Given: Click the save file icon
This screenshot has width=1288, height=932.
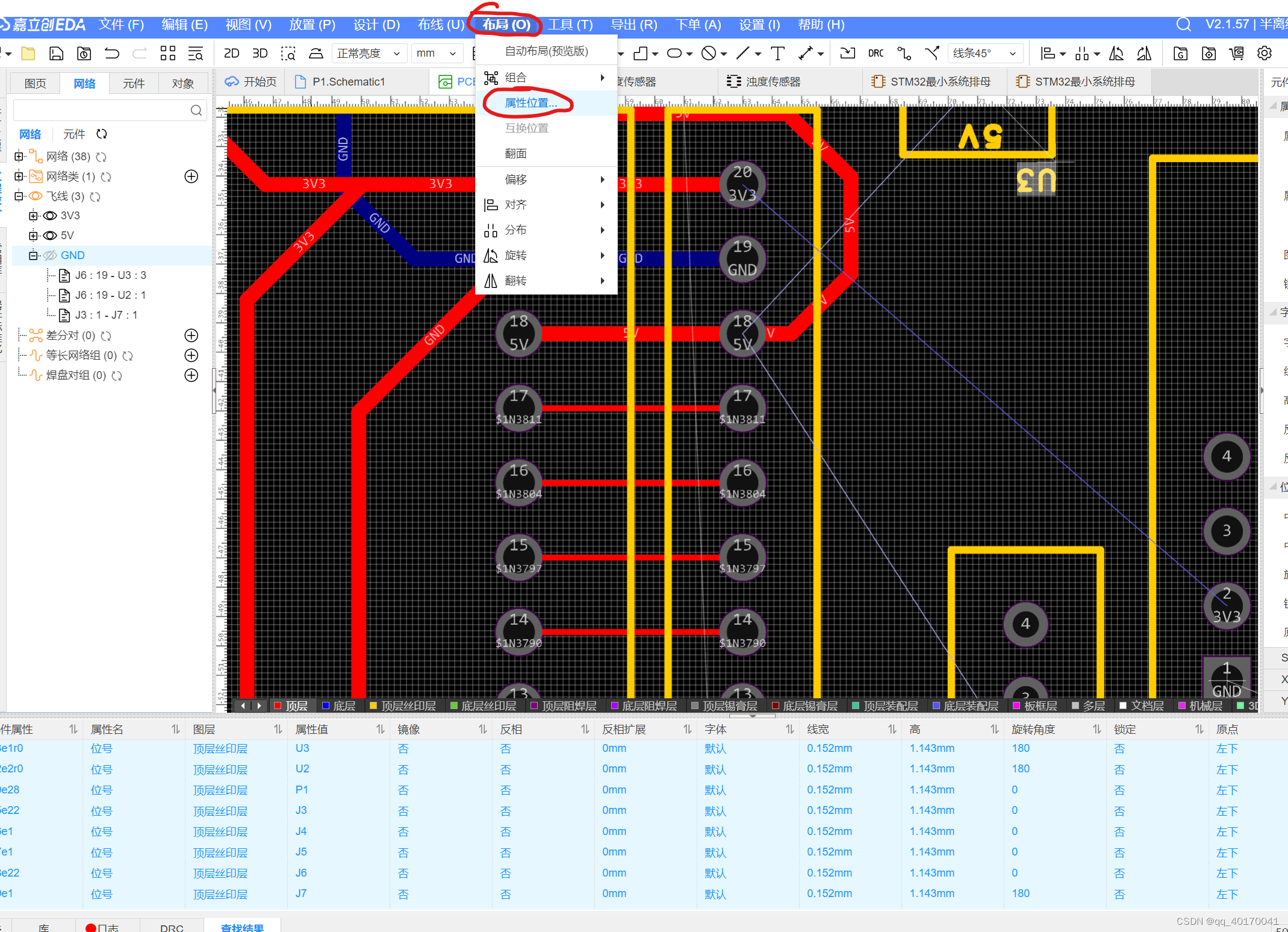Looking at the screenshot, I should pyautogui.click(x=56, y=54).
